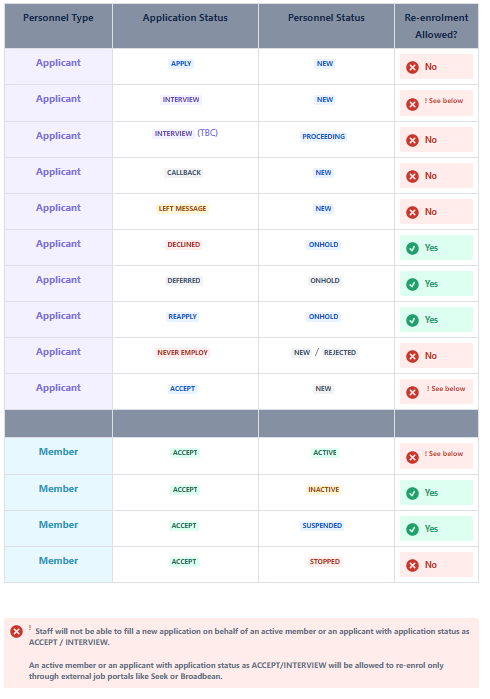Screen dimensions: 490x699
Task: Click the (TBC) text beside INTERVIEW
Action: [x=207, y=133]
